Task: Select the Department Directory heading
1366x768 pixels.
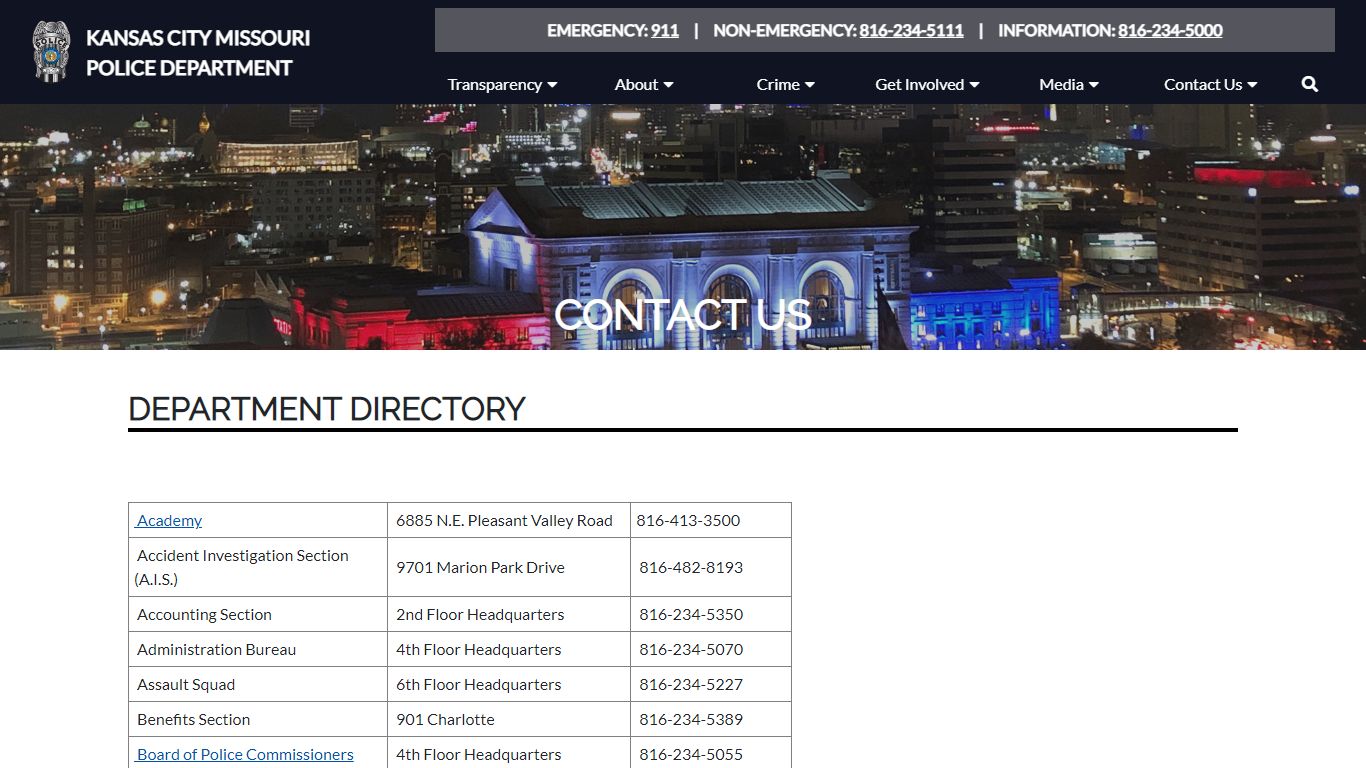Action: (x=327, y=409)
